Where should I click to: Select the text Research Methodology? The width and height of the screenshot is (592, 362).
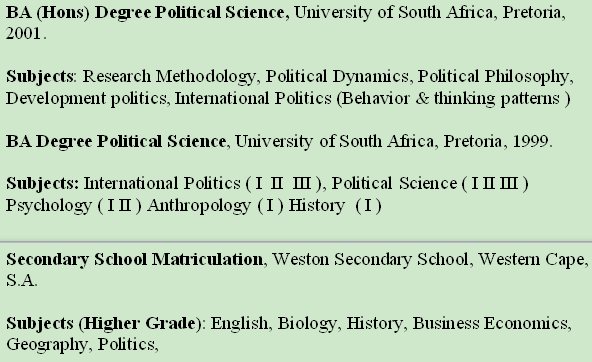[169, 77]
